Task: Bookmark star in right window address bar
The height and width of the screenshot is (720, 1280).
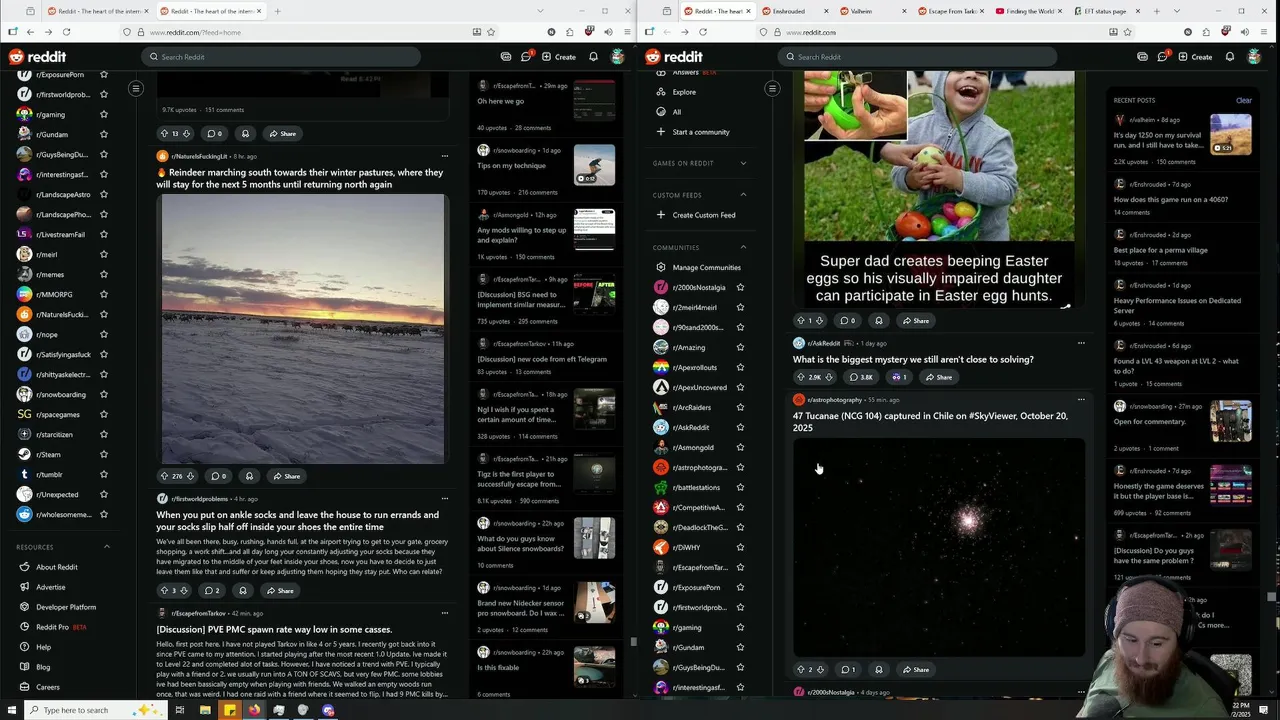Action: tap(1127, 32)
